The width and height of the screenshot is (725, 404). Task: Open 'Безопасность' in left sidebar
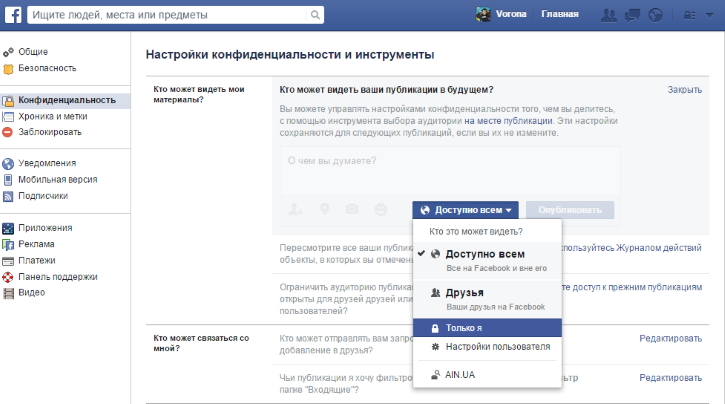tap(46, 68)
